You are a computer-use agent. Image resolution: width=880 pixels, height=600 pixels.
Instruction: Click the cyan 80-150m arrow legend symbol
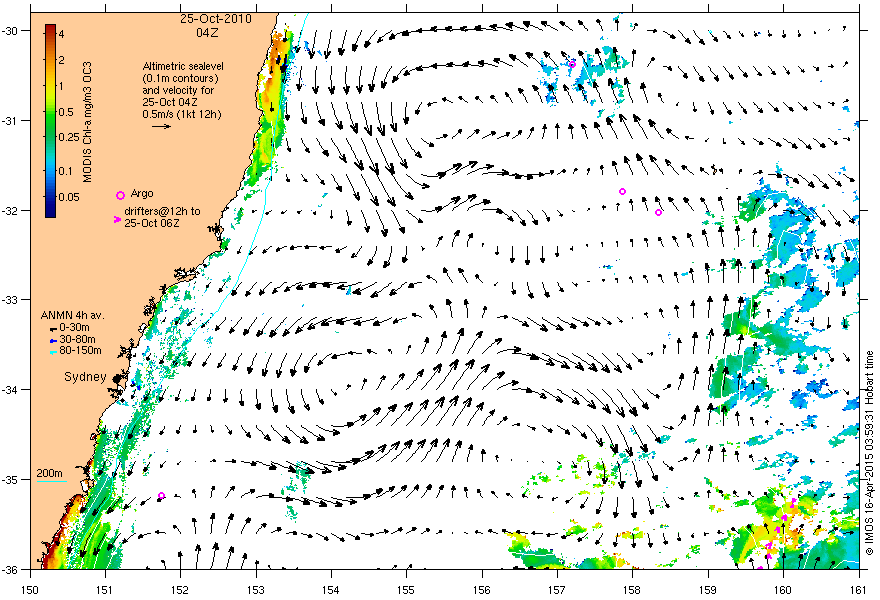point(53,352)
